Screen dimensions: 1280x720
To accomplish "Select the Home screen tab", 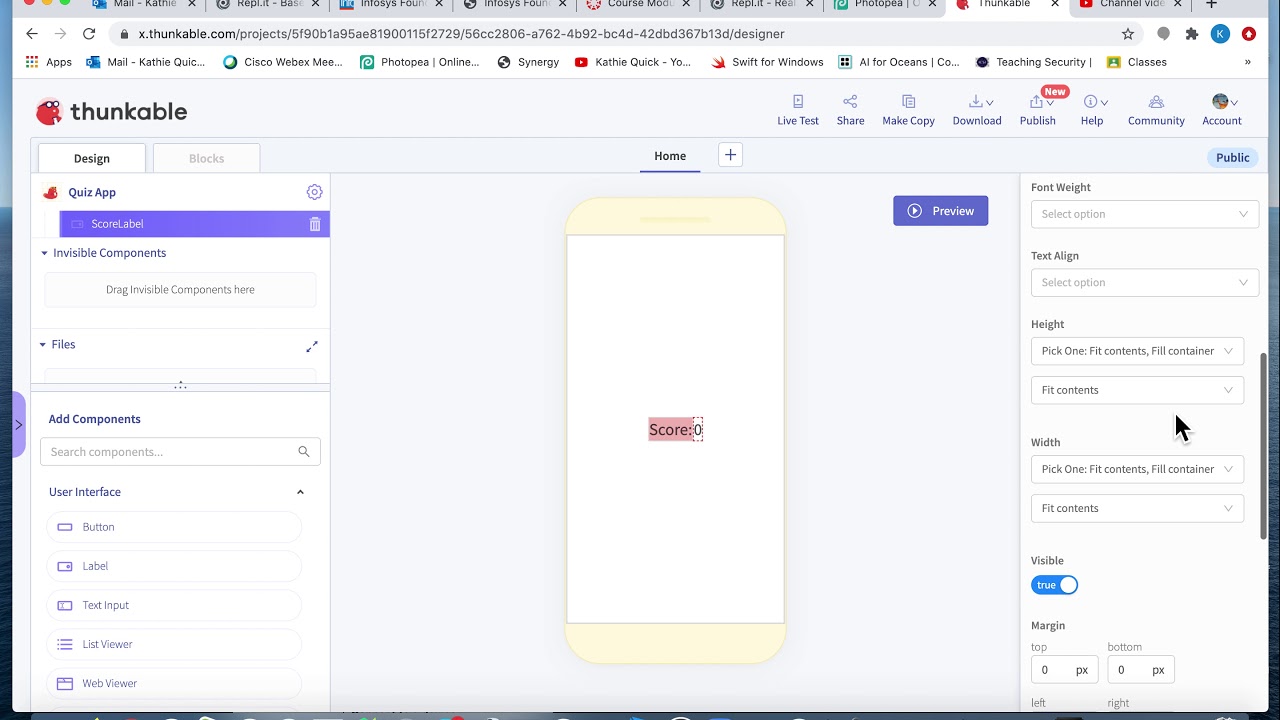I will pyautogui.click(x=670, y=156).
